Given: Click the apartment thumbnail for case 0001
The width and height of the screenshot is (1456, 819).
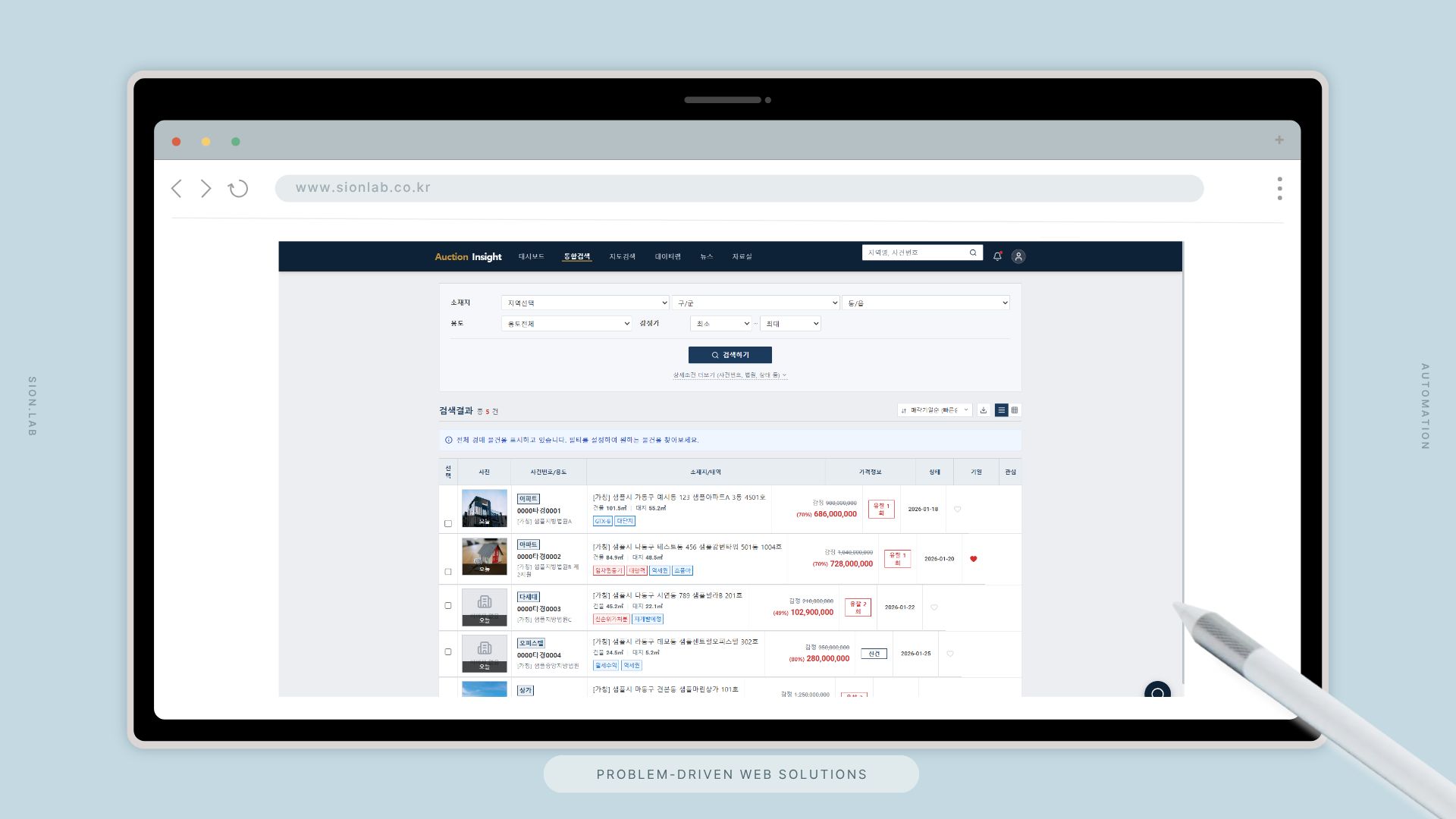Looking at the screenshot, I should [x=484, y=508].
